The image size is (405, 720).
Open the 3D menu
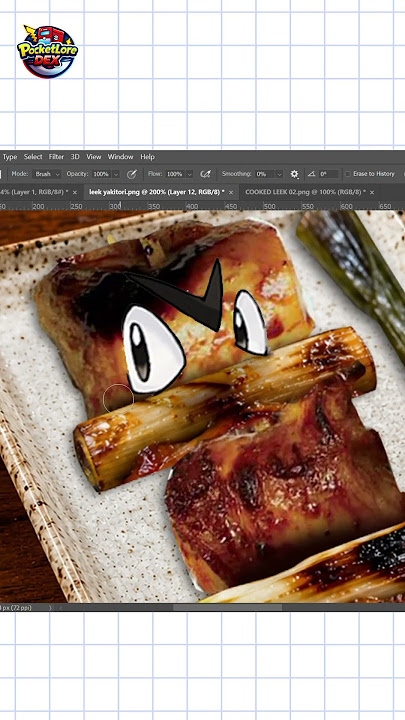75,157
